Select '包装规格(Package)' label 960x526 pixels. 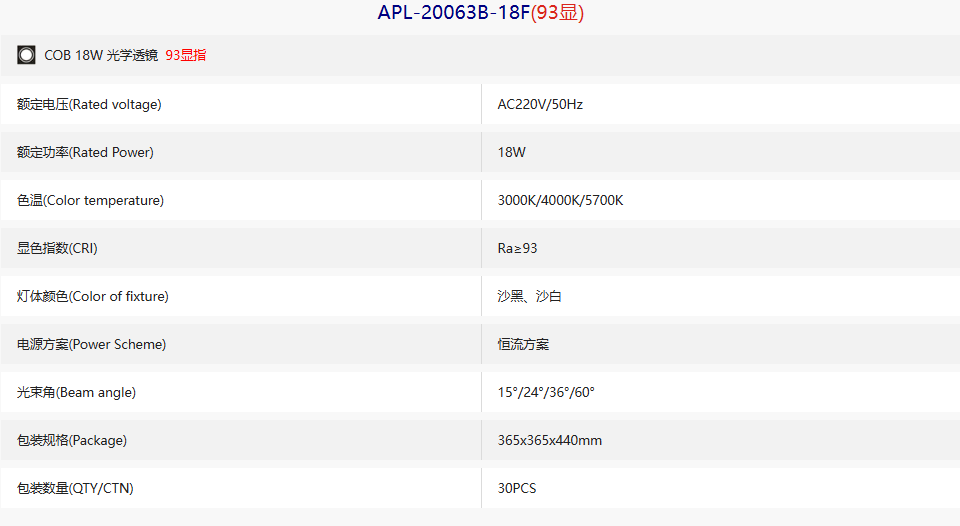72,440
